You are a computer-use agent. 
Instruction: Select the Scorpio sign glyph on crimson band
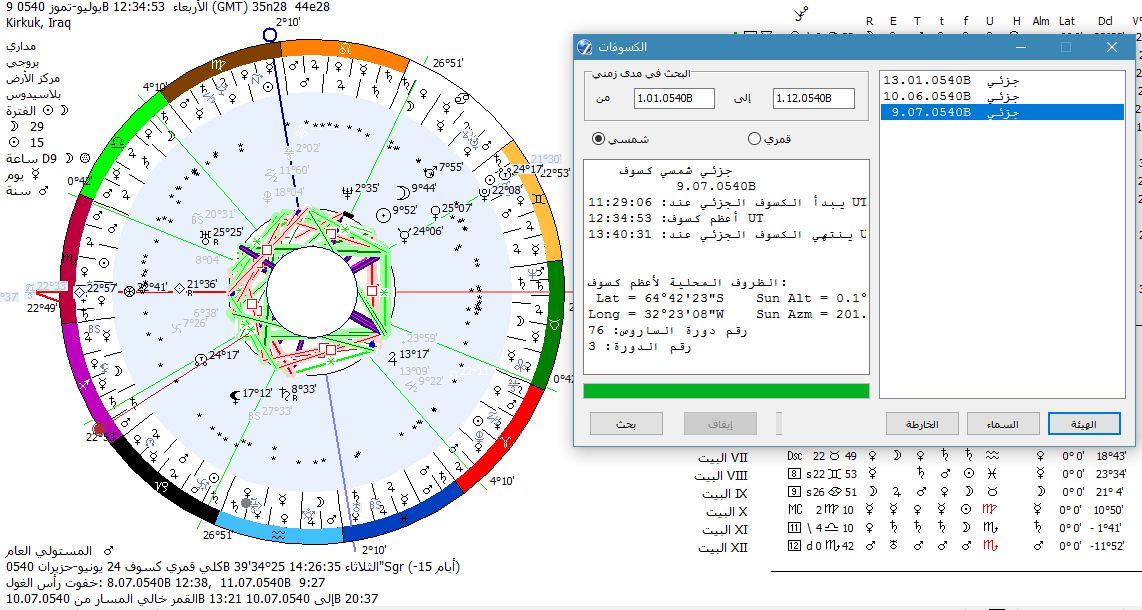click(x=71, y=258)
